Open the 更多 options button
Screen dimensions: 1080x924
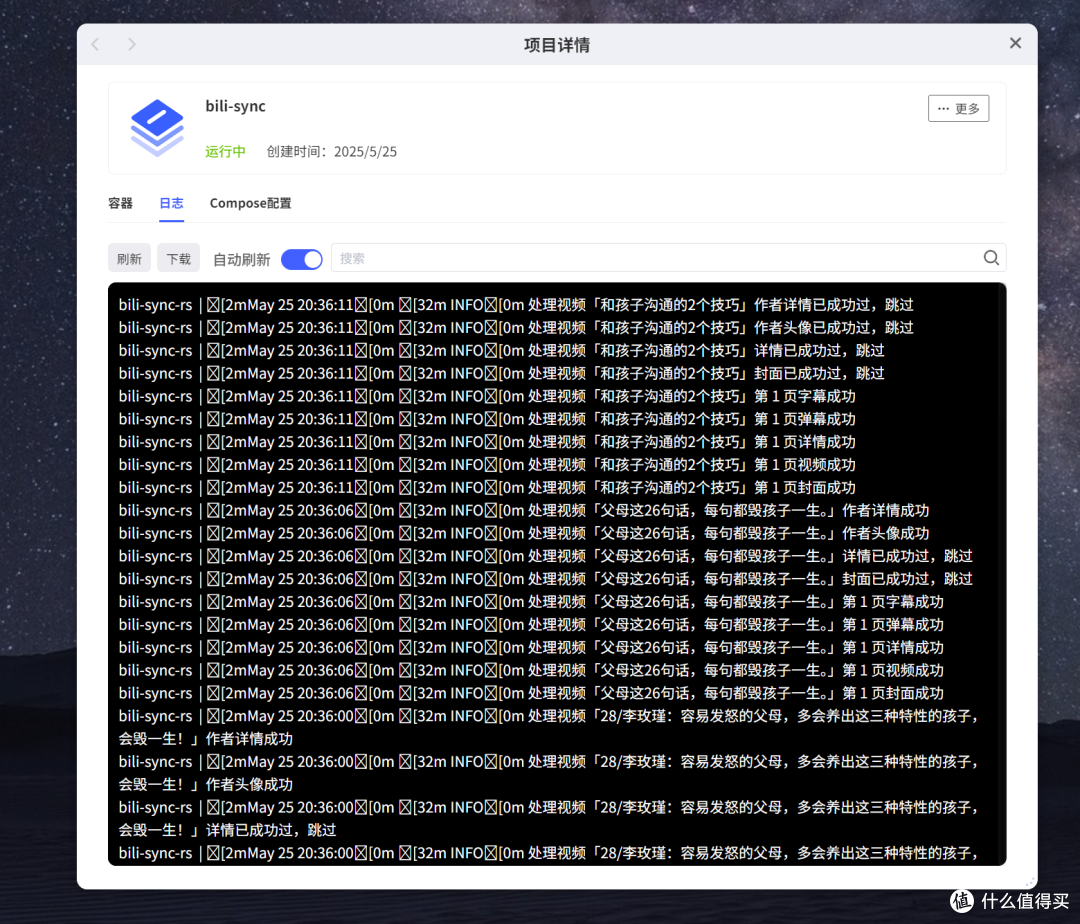[958, 109]
